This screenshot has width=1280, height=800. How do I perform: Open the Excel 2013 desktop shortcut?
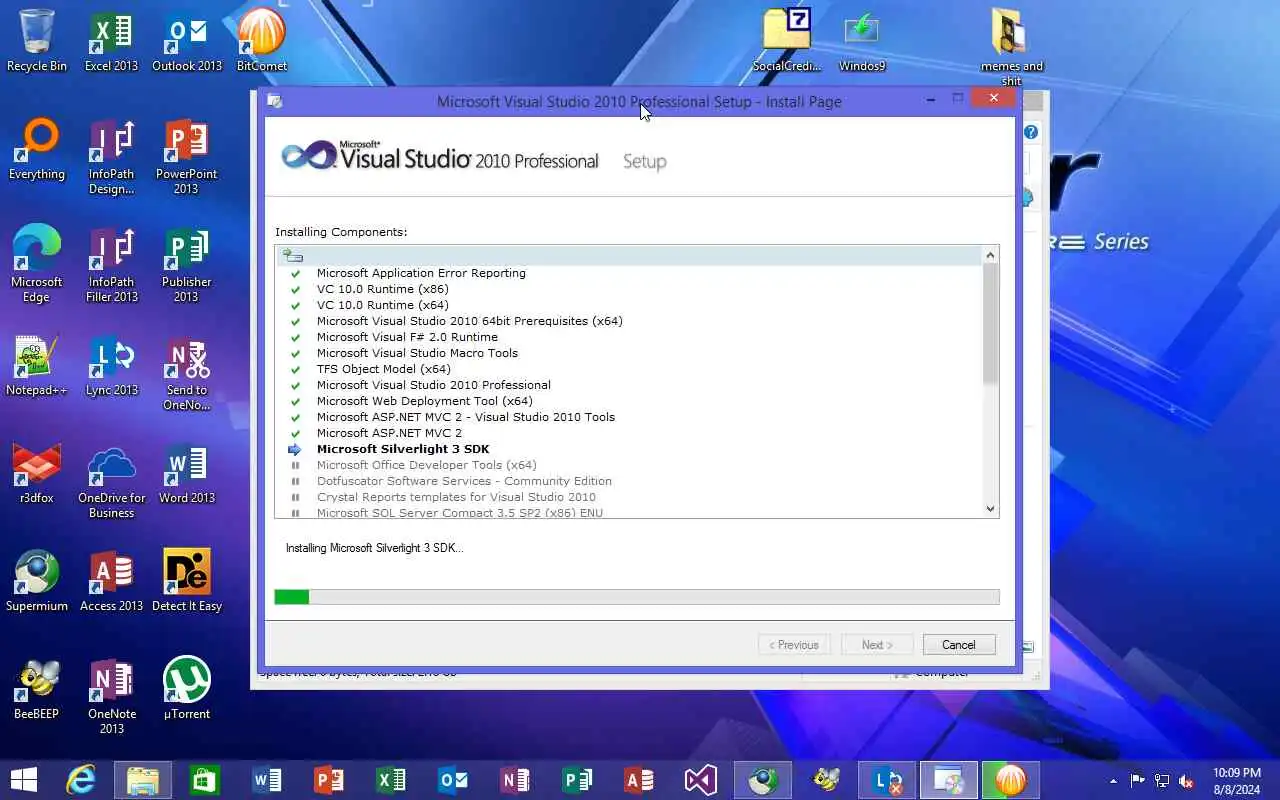[111, 41]
